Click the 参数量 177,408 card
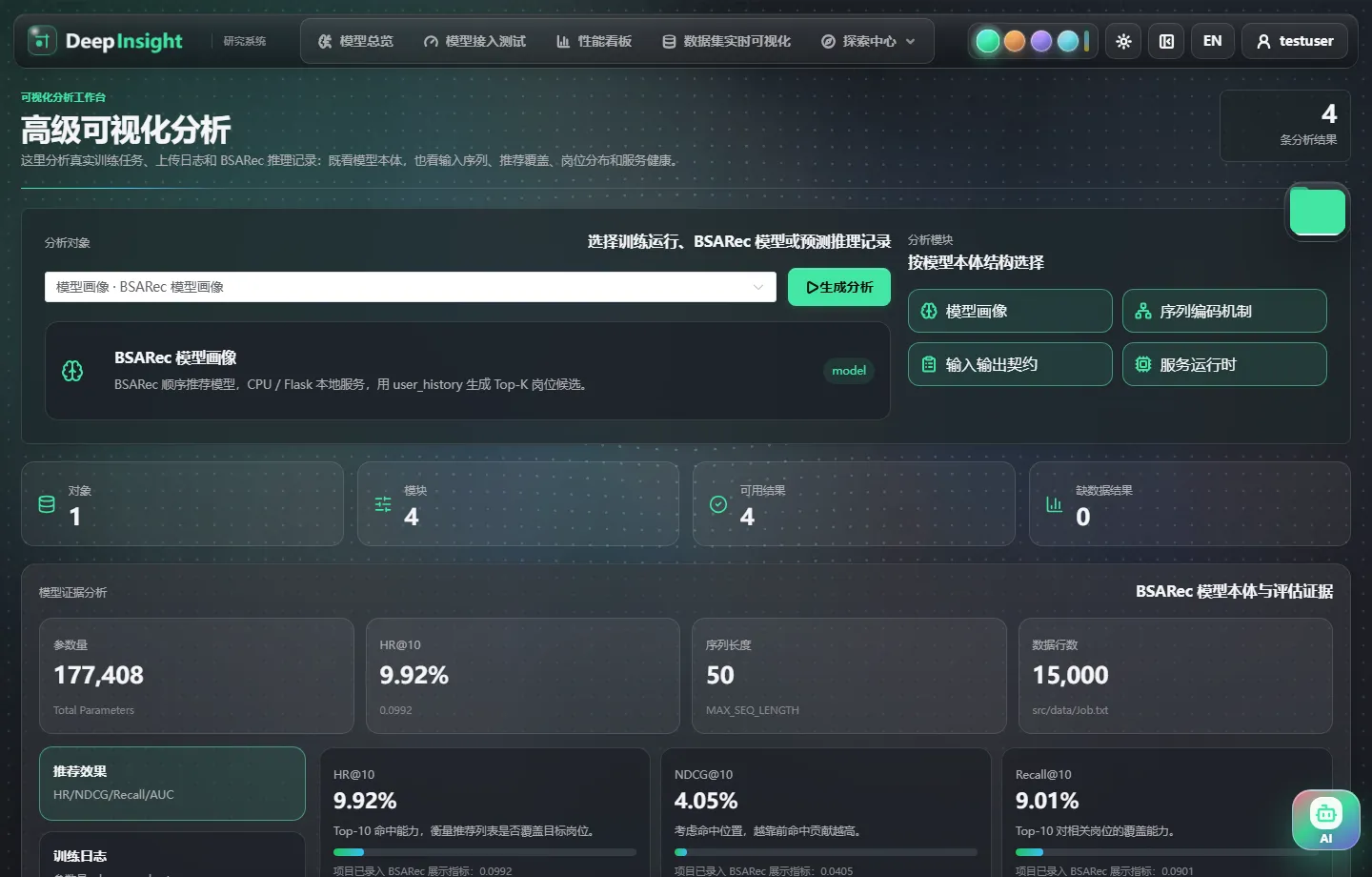Screen dimensions: 1372x877 pyautogui.click(x=196, y=676)
